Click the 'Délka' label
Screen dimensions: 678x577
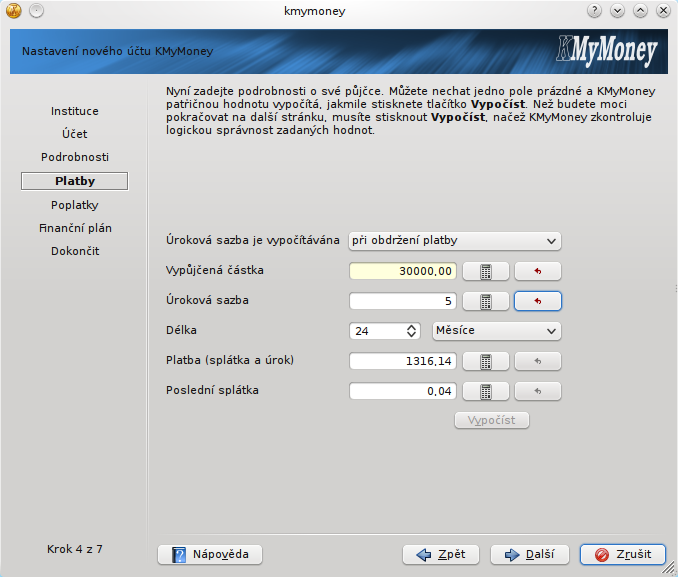point(181,330)
